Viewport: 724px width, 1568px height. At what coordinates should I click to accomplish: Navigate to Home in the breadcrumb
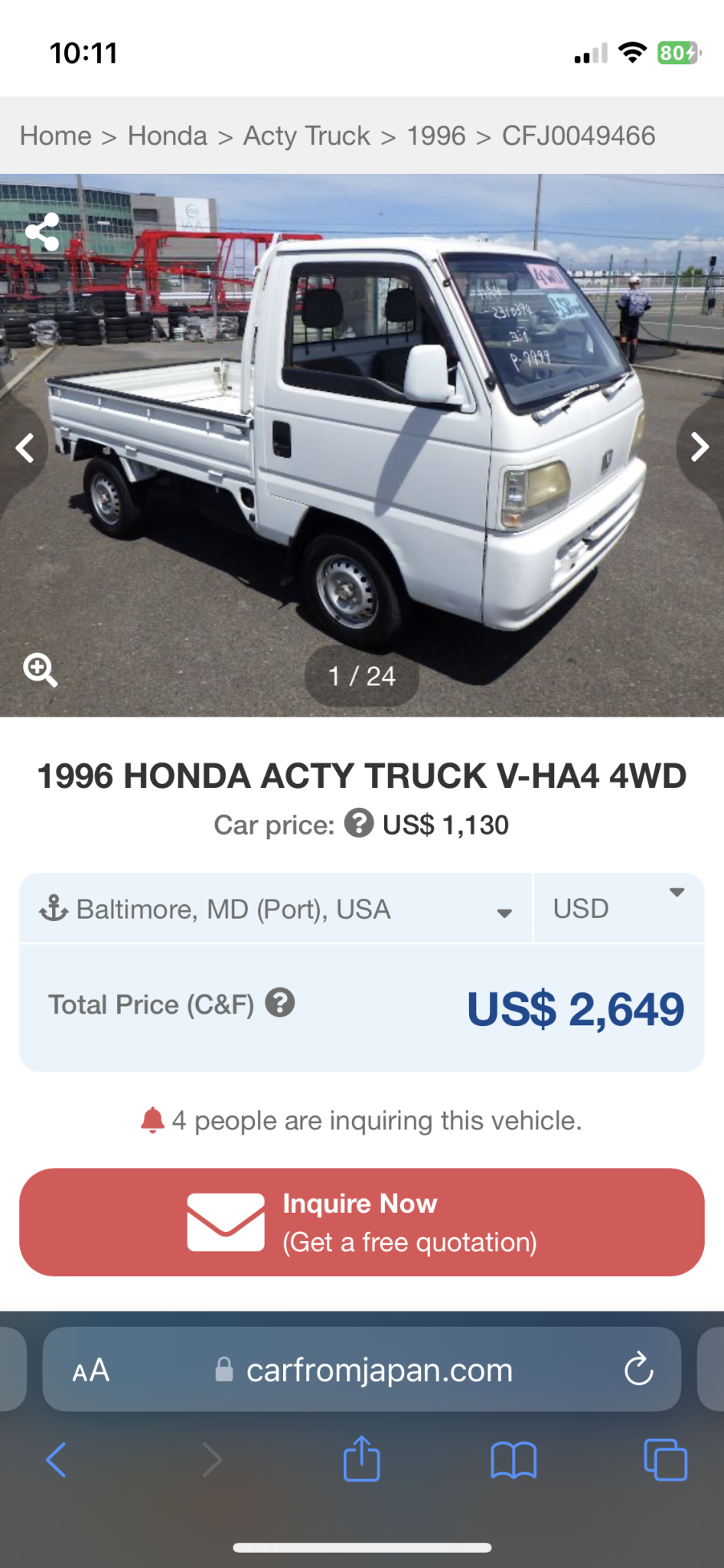pos(56,136)
